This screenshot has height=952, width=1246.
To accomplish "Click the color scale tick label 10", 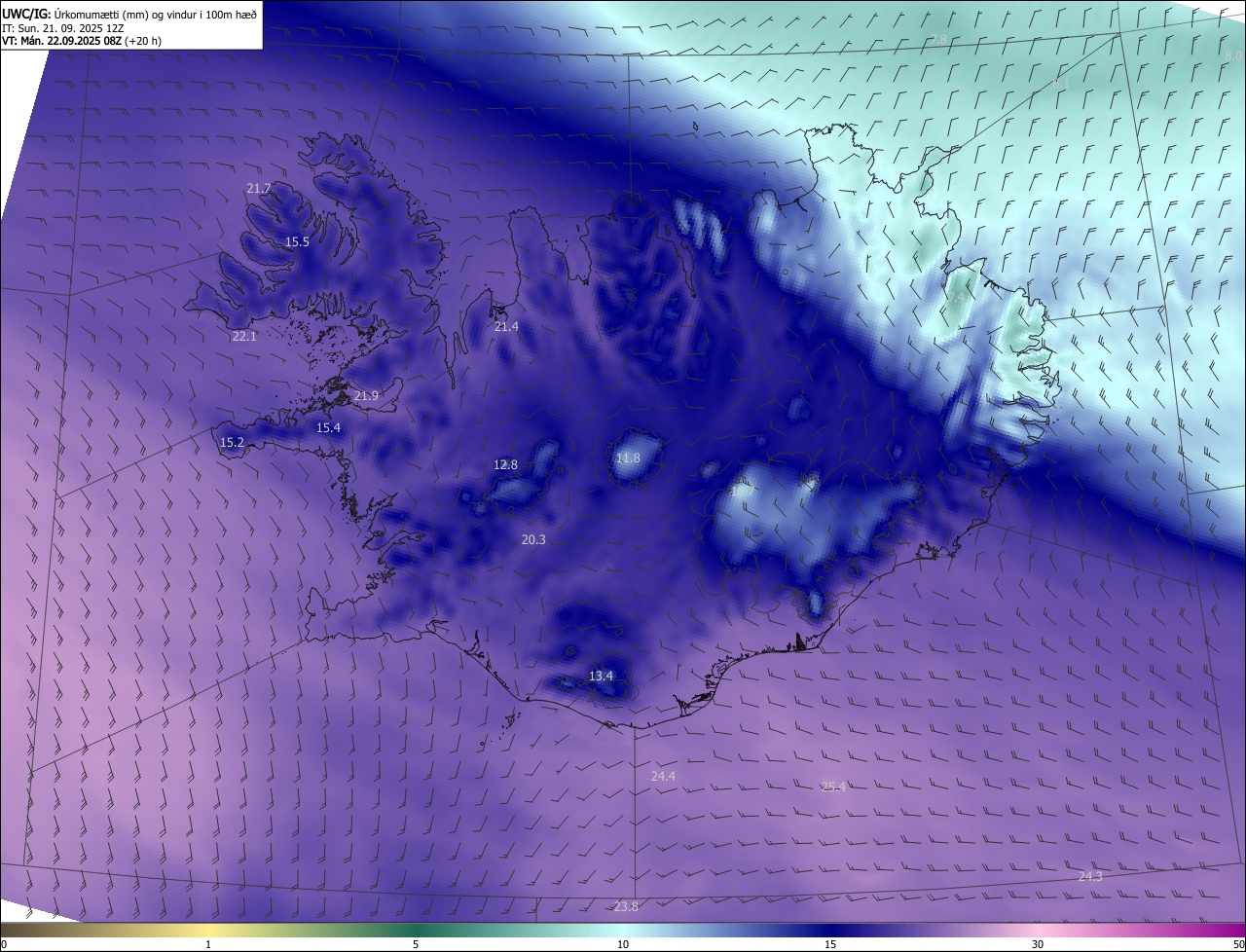I will pyautogui.click(x=623, y=944).
